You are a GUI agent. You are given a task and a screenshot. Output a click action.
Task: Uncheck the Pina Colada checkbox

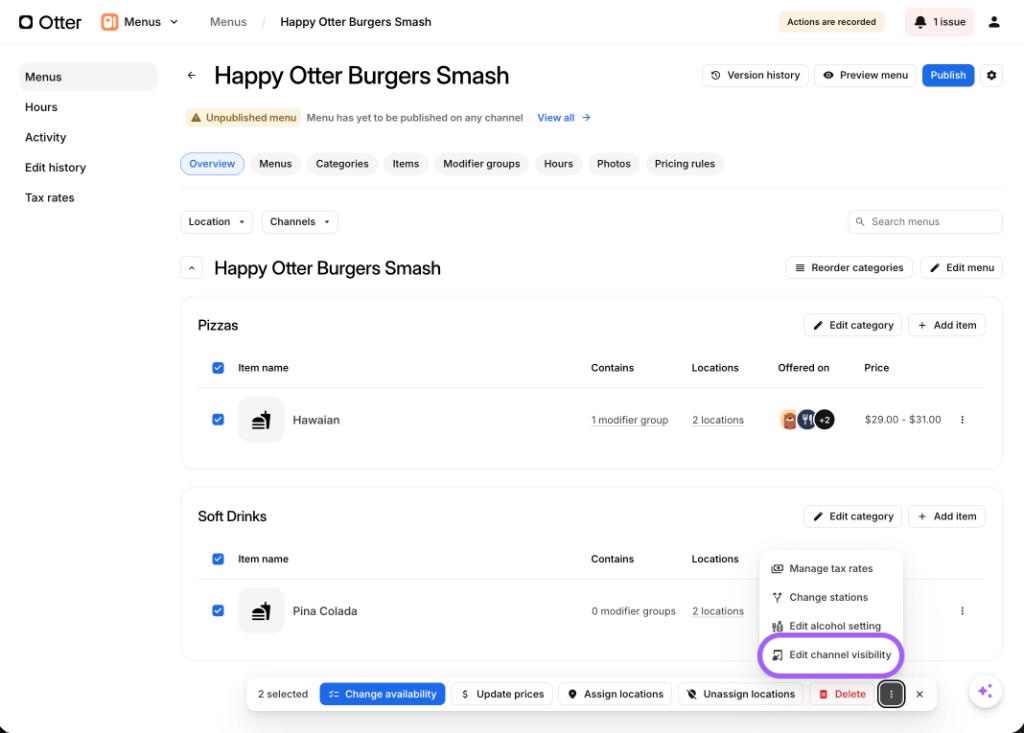pos(218,611)
